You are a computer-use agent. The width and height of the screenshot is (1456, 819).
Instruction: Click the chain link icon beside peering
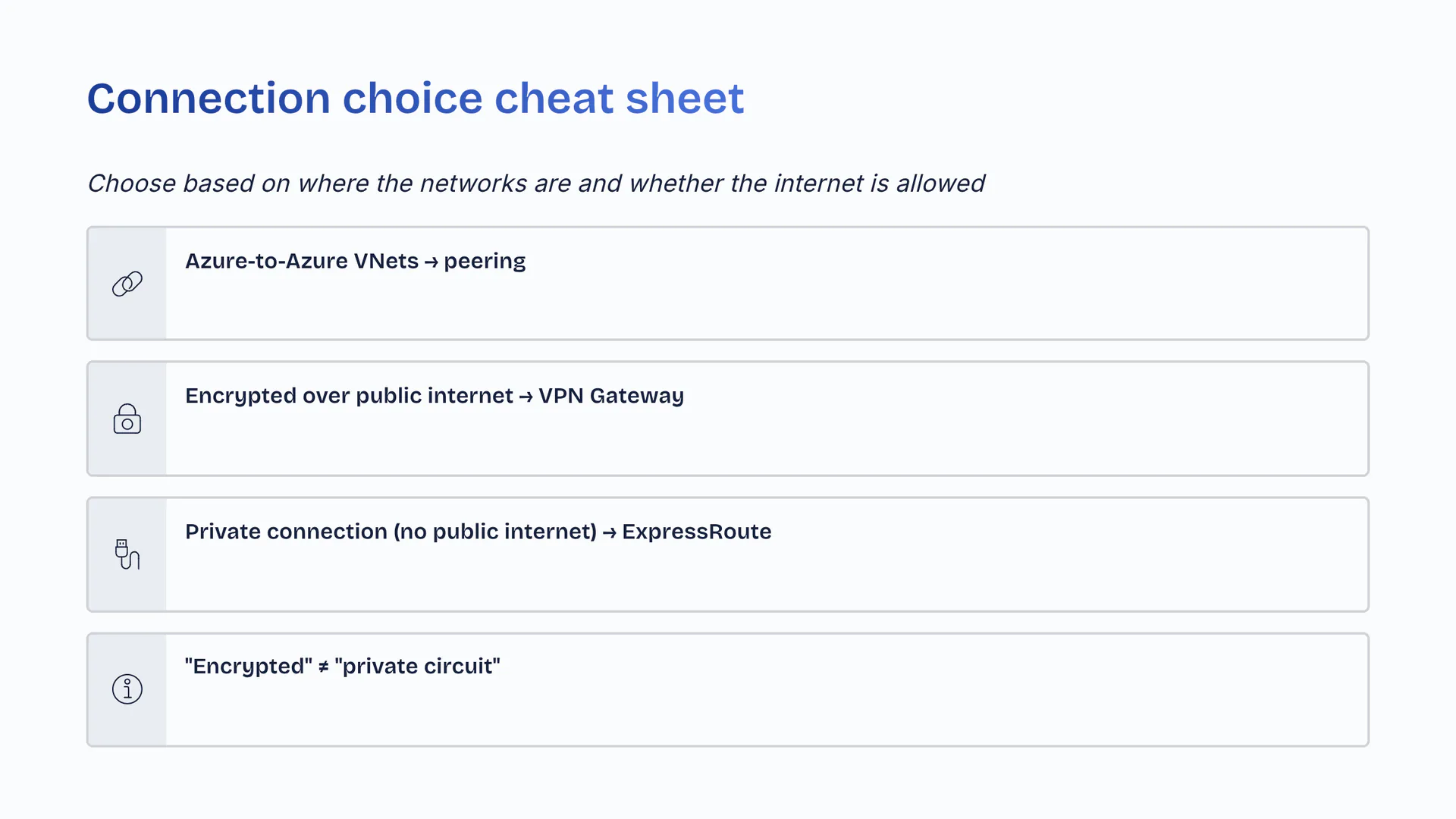point(127,284)
